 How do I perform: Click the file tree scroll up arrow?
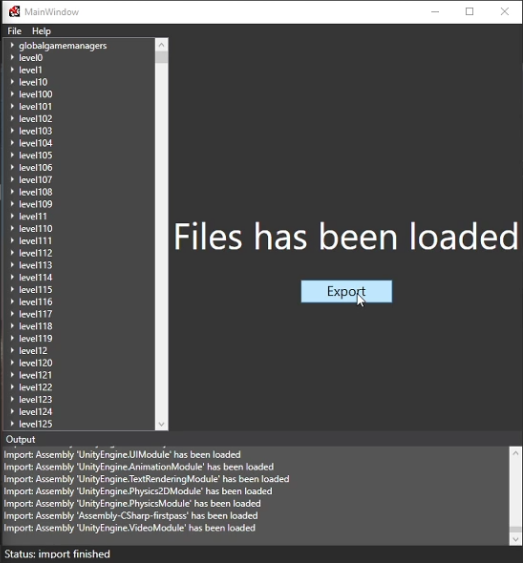point(162,45)
